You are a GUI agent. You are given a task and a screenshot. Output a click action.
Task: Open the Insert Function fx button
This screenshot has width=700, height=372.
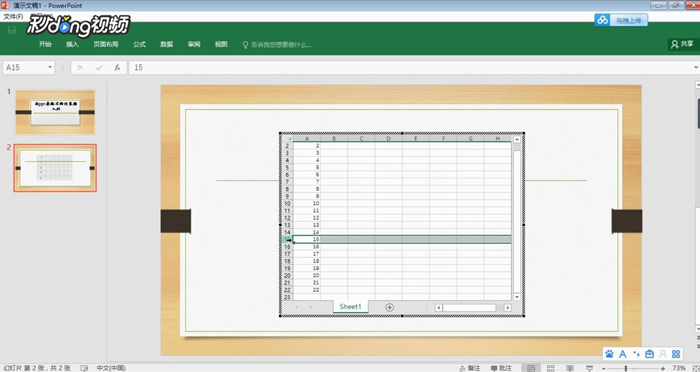(x=117, y=67)
